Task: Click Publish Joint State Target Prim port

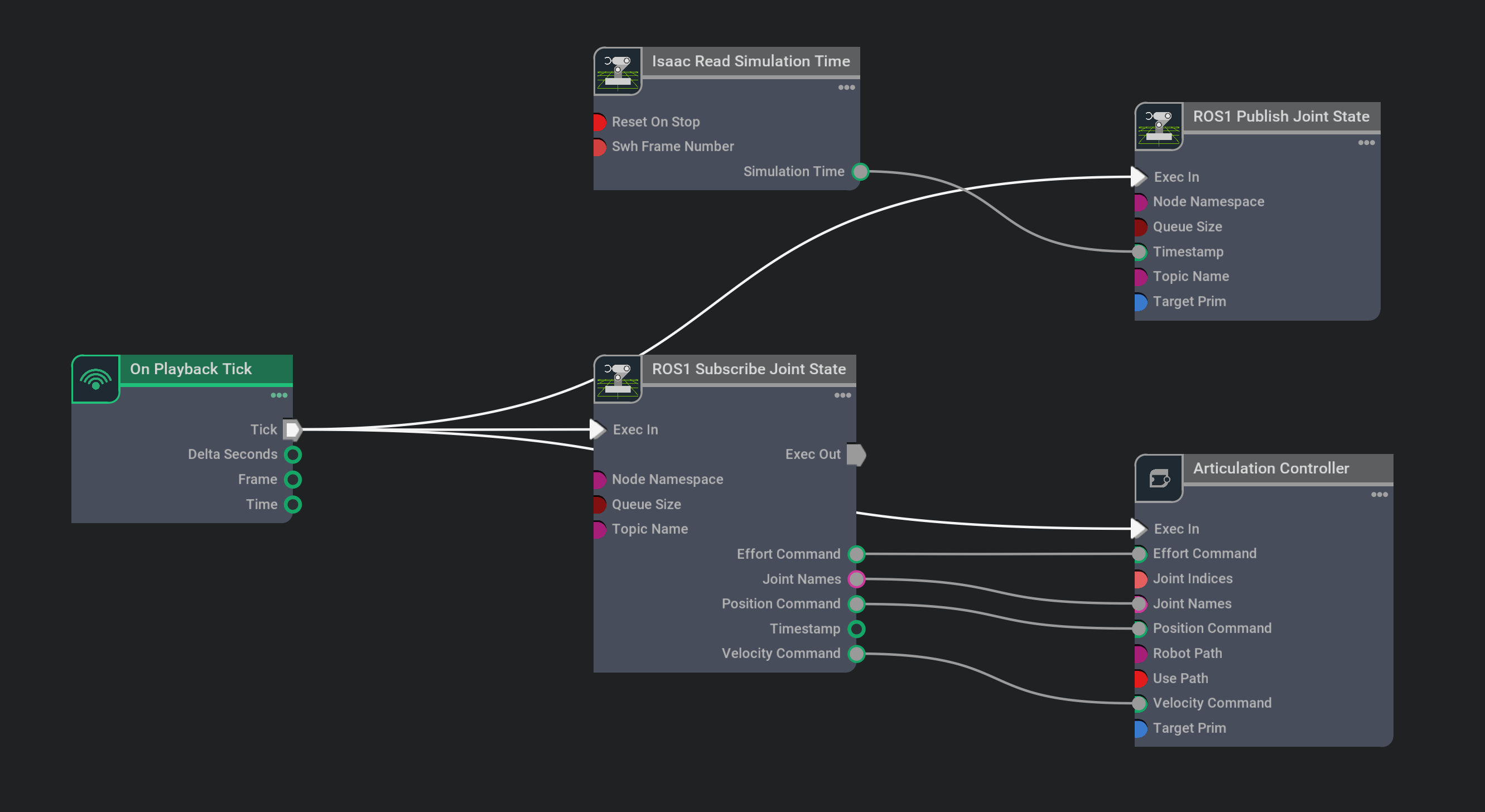Action: (x=1140, y=302)
